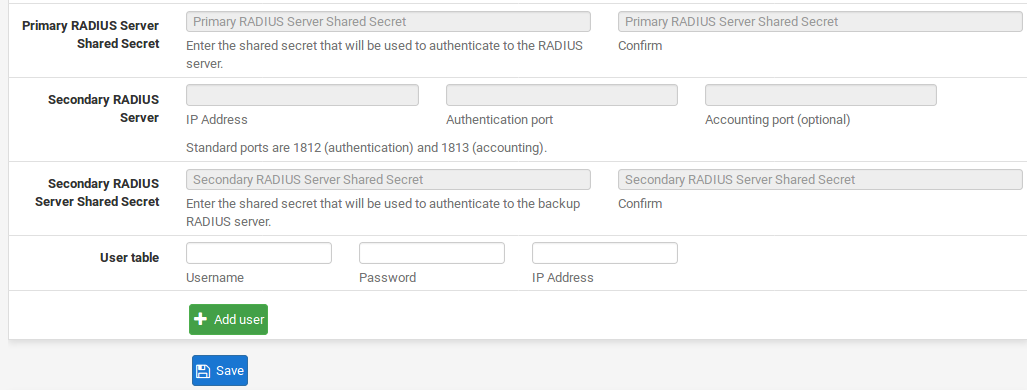The width and height of the screenshot is (1027, 390).
Task: Click the Secondary RADIUS Server row label above IP Address
Action: click(103, 109)
